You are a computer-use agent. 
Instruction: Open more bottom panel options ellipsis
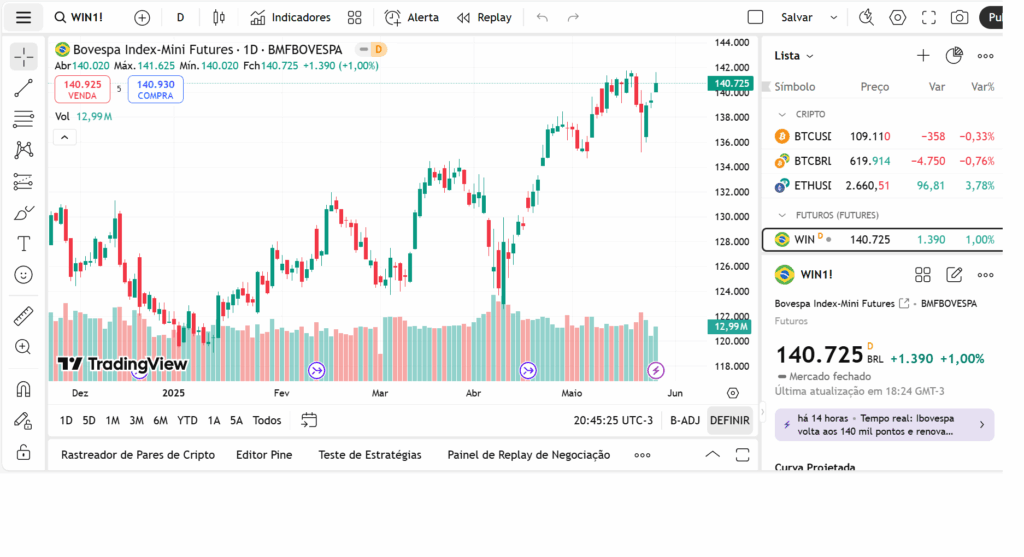642,455
